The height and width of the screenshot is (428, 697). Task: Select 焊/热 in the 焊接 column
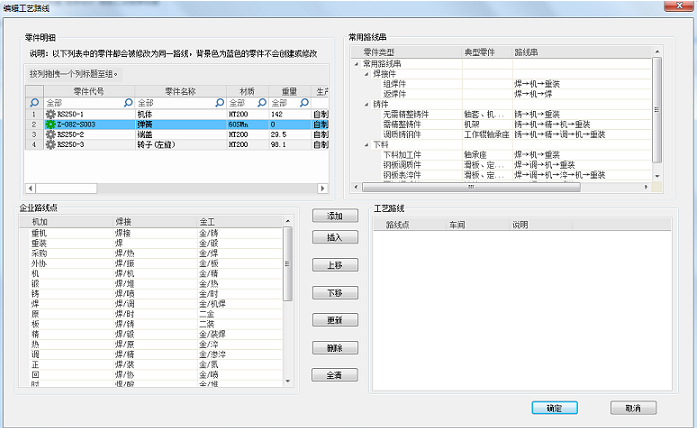click(124, 253)
